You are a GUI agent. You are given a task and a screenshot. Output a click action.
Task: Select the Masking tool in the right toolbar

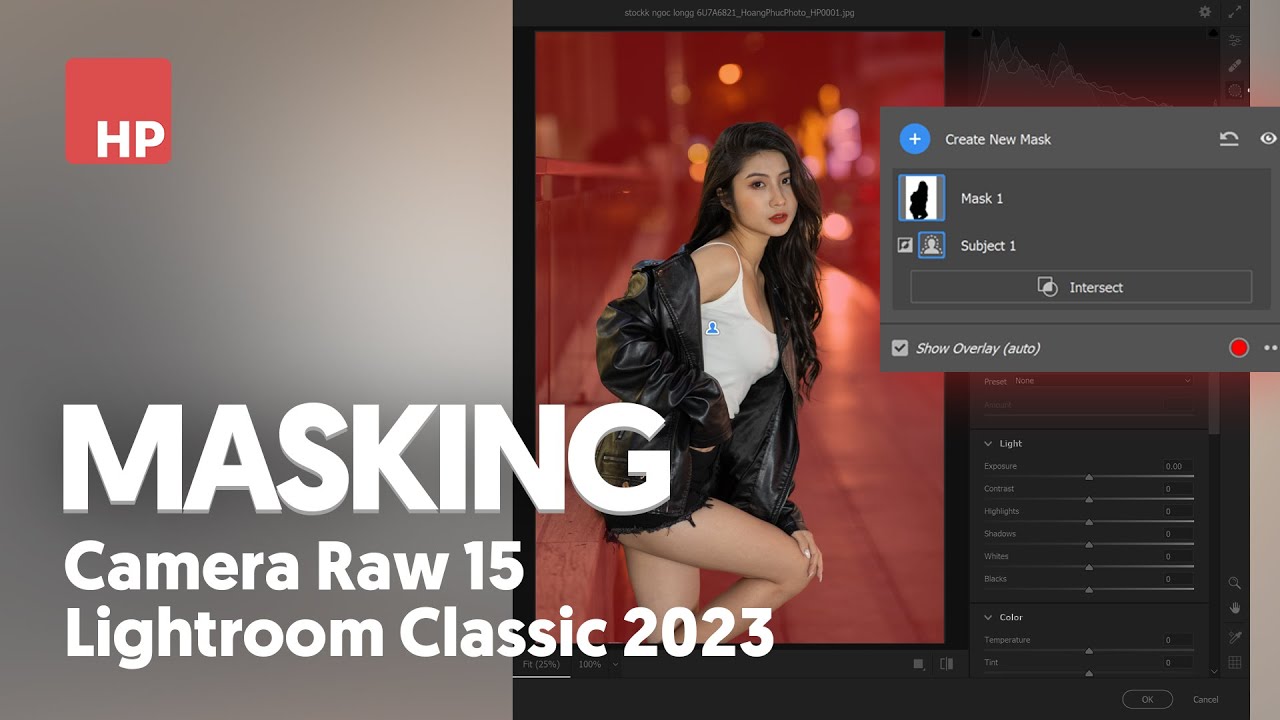click(1234, 89)
